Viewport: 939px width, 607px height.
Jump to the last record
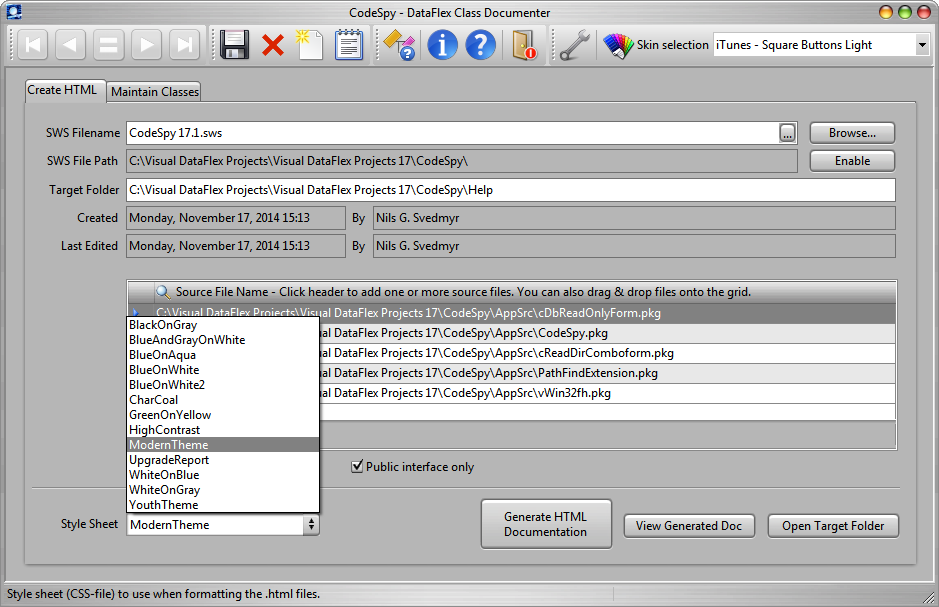[x=184, y=45]
